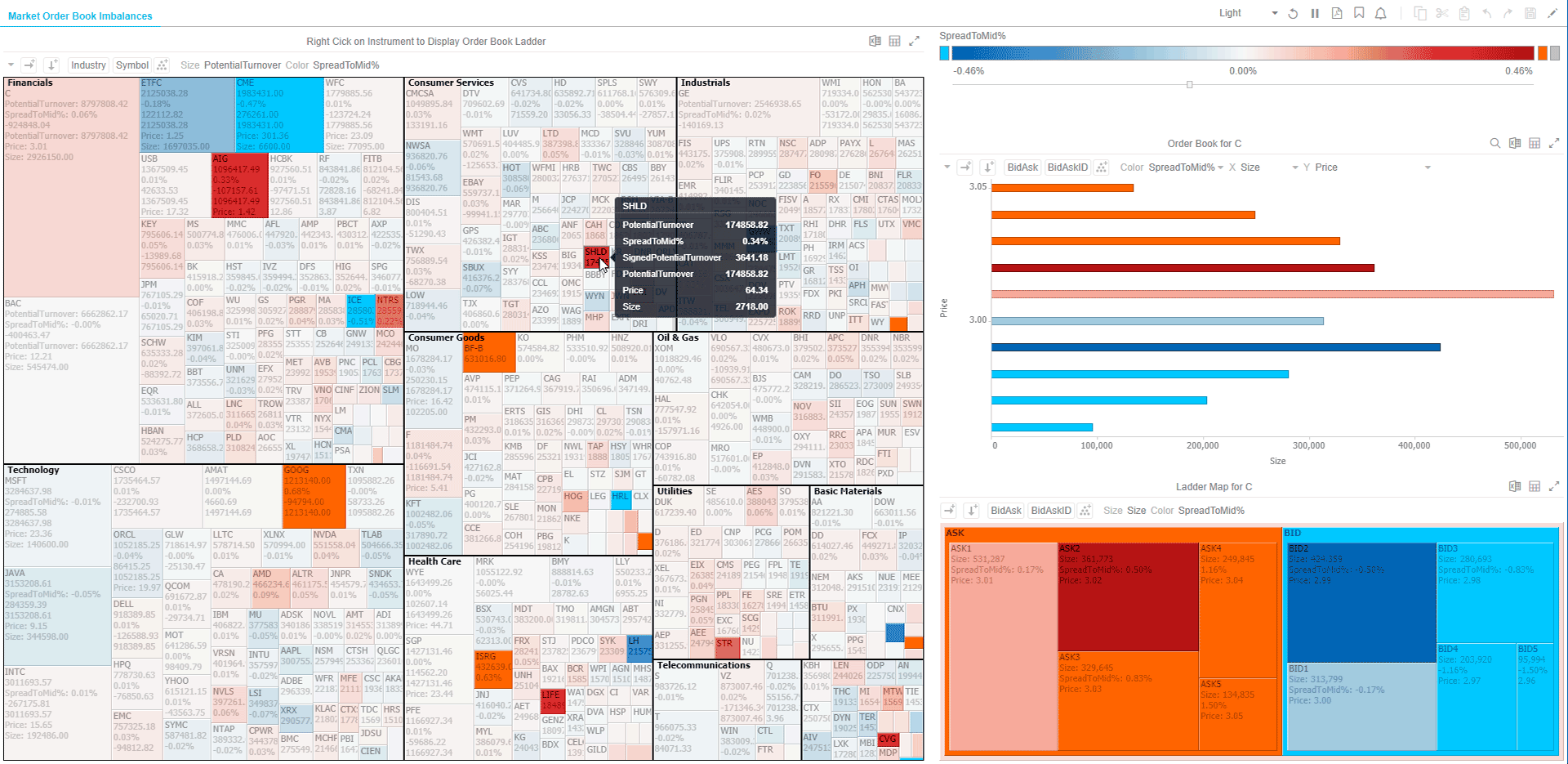The image size is (1568, 764).
Task: Click the ASK2 tile in Ladder Map
Action: (x=1128, y=596)
